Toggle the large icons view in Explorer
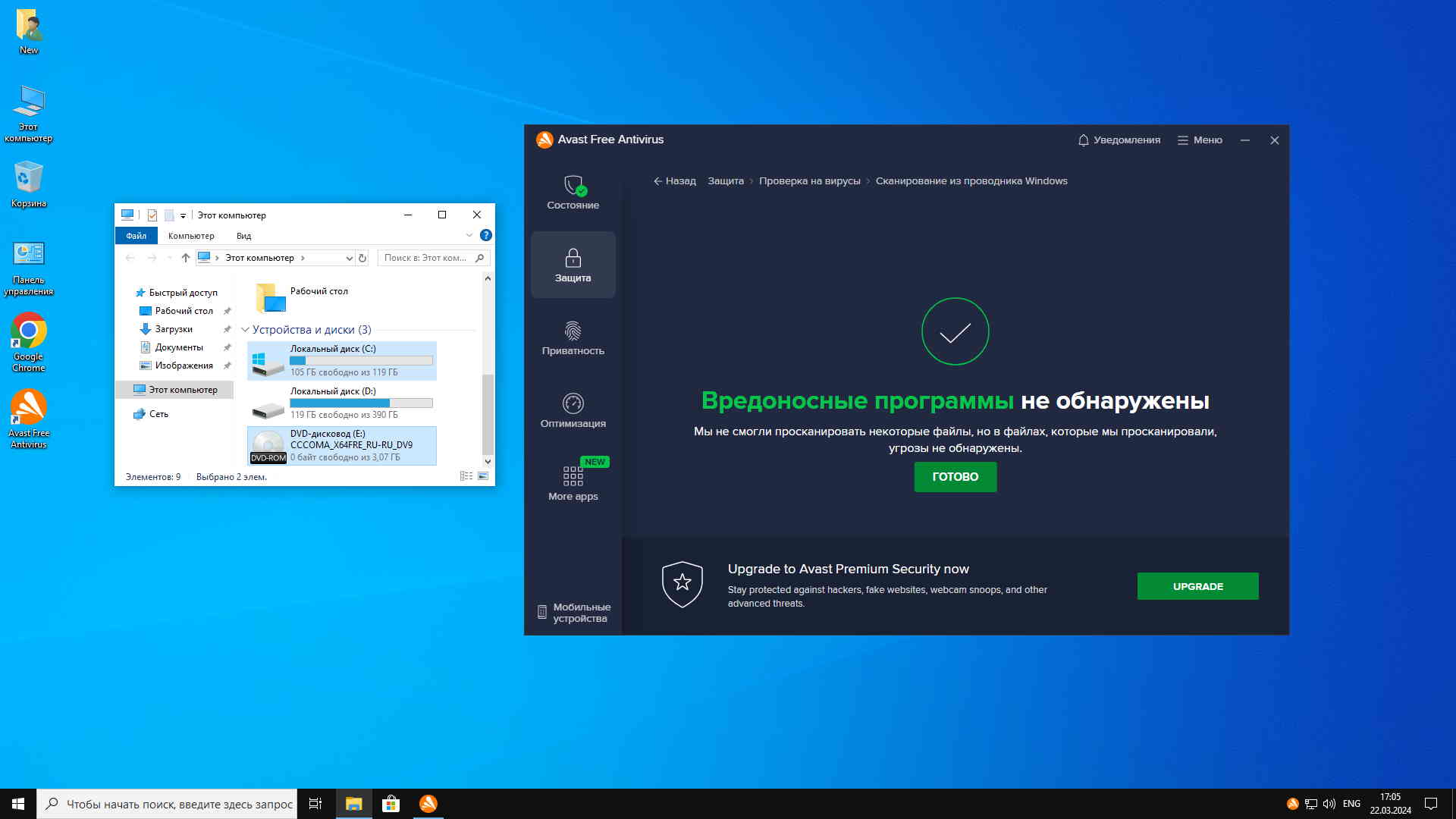Viewport: 1456px width, 819px height. (483, 476)
